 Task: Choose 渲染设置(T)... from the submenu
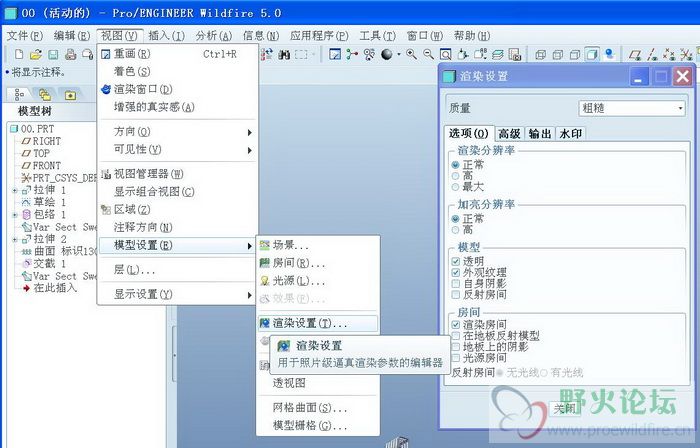tap(318, 323)
